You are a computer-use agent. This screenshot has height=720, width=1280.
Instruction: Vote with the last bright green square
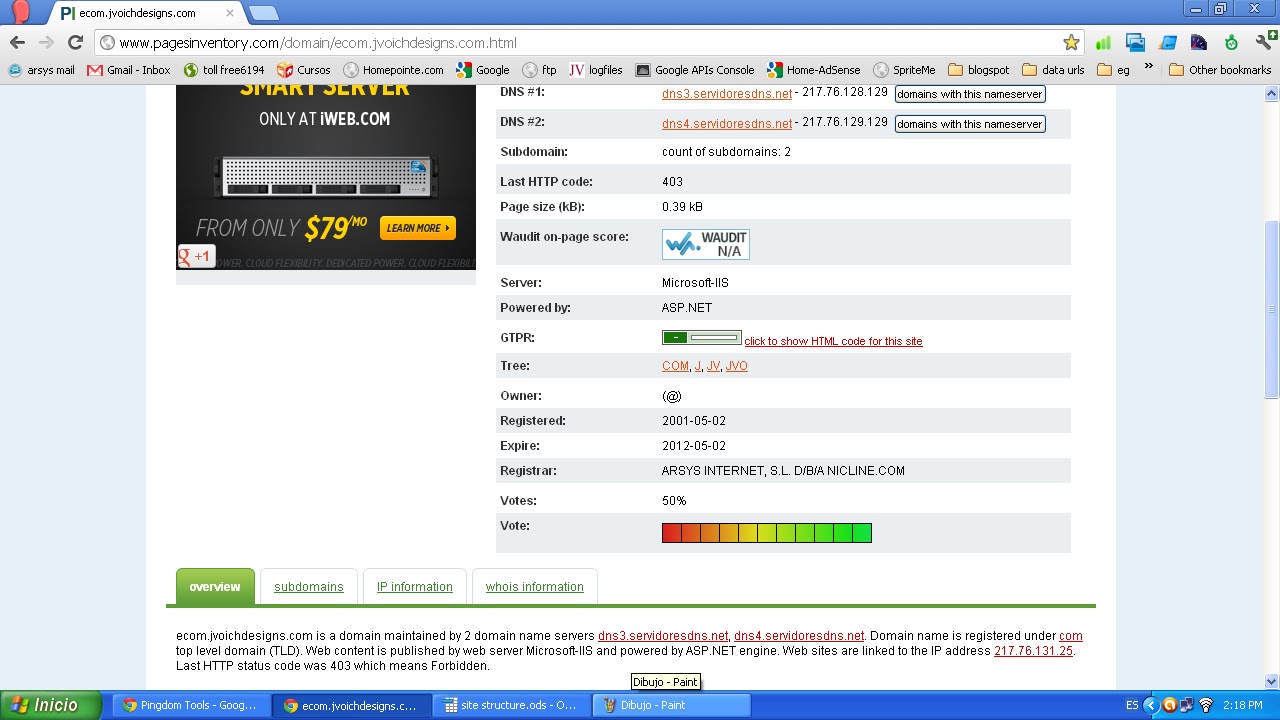[x=862, y=533]
